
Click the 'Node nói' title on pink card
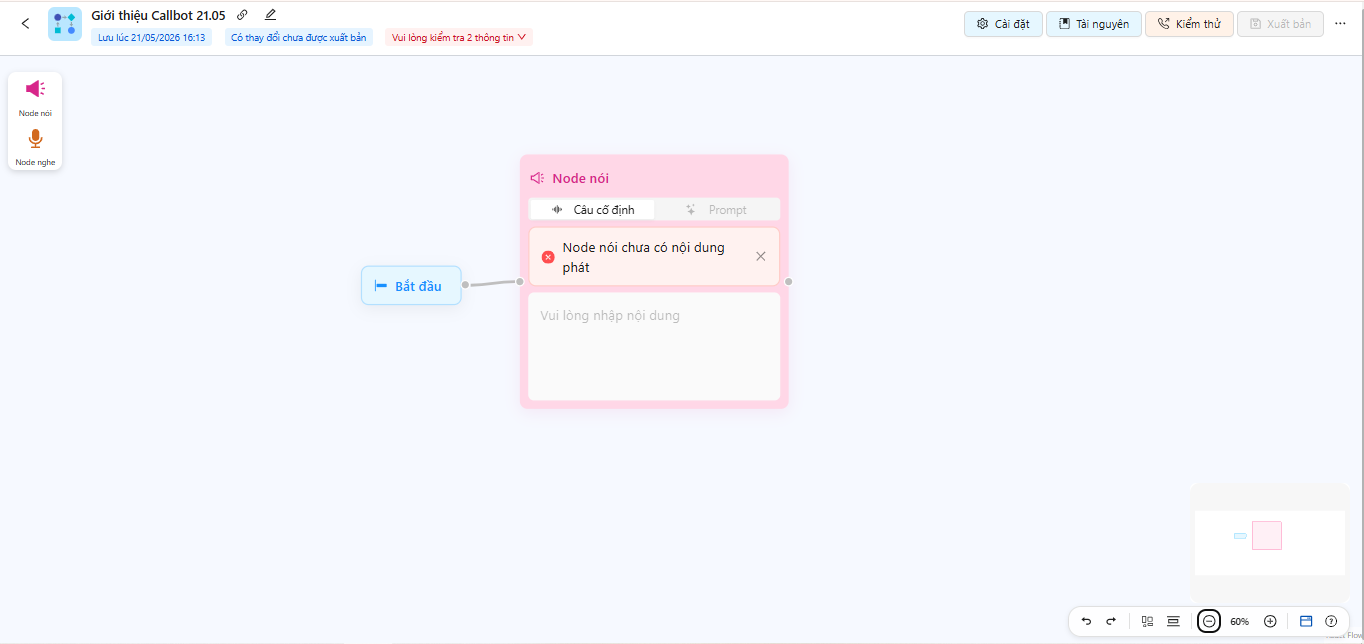(x=581, y=178)
